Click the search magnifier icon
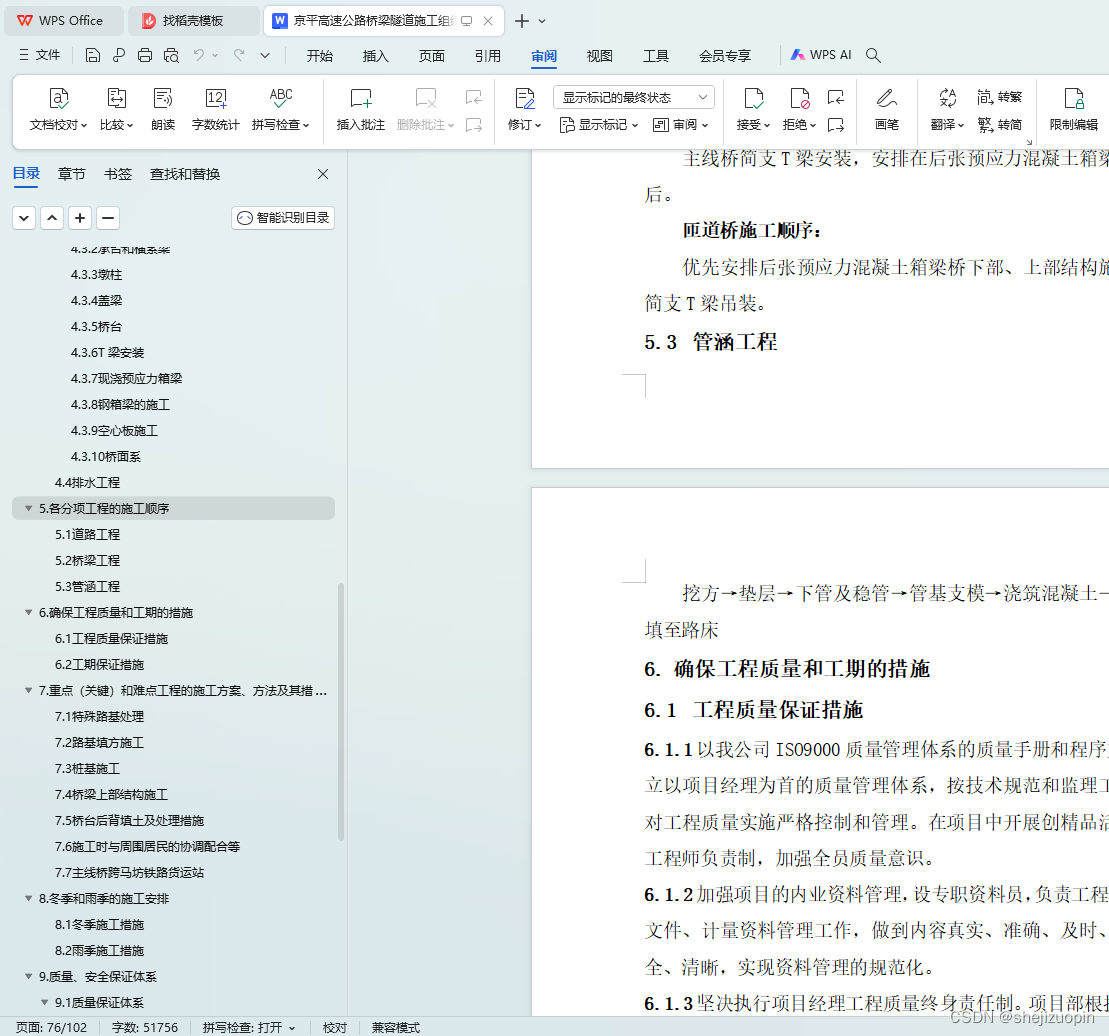Screen dimensions: 1109x1036 (873, 55)
